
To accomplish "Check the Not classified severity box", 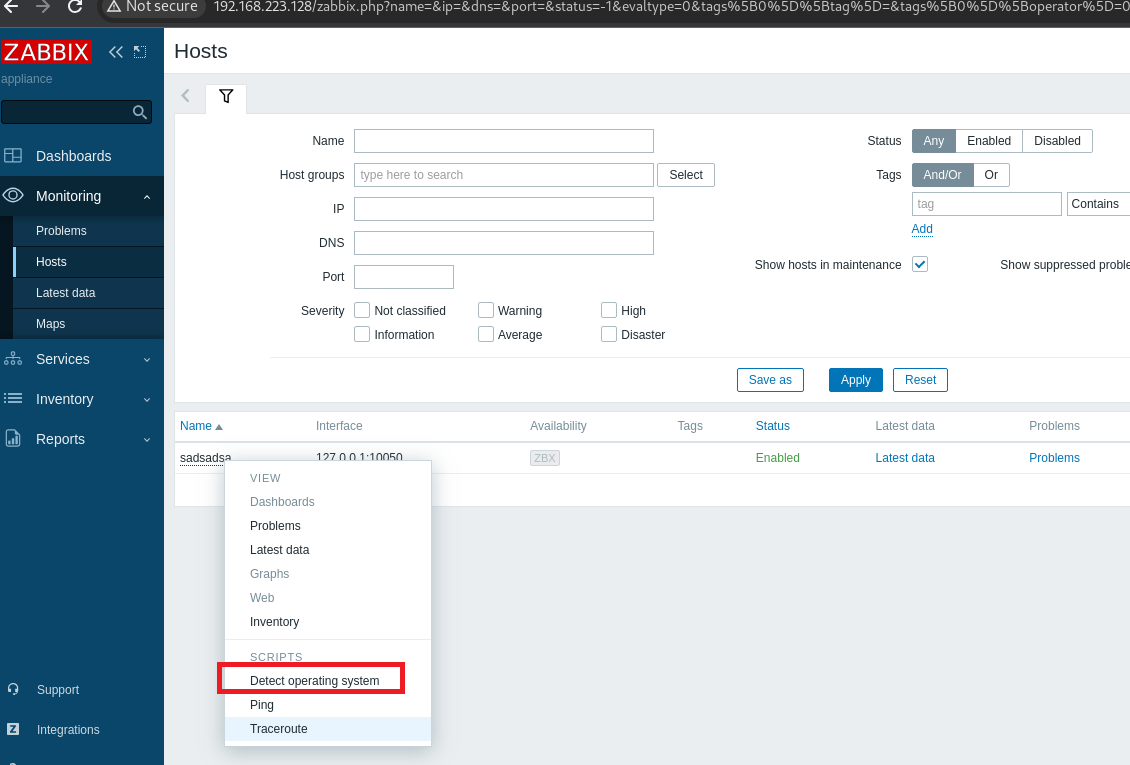I will (362, 310).
